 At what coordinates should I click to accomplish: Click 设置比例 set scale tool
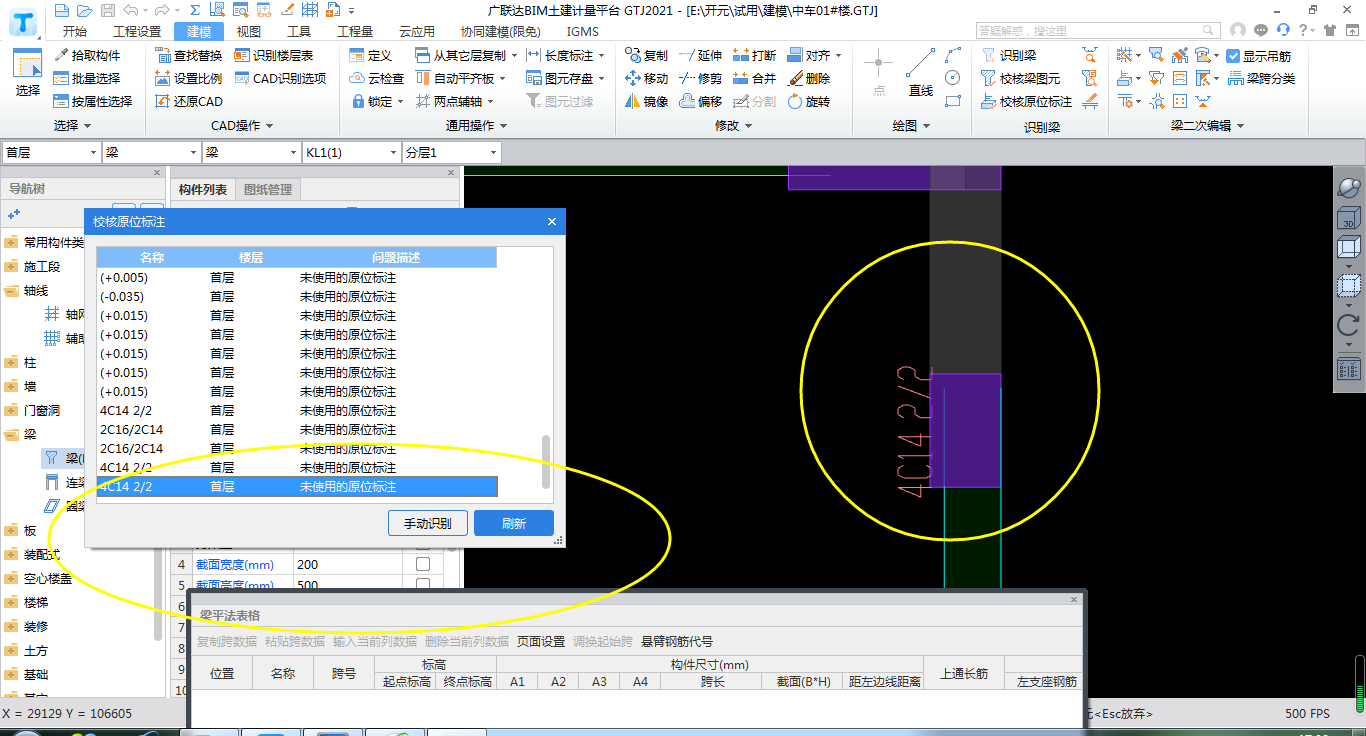coord(189,78)
